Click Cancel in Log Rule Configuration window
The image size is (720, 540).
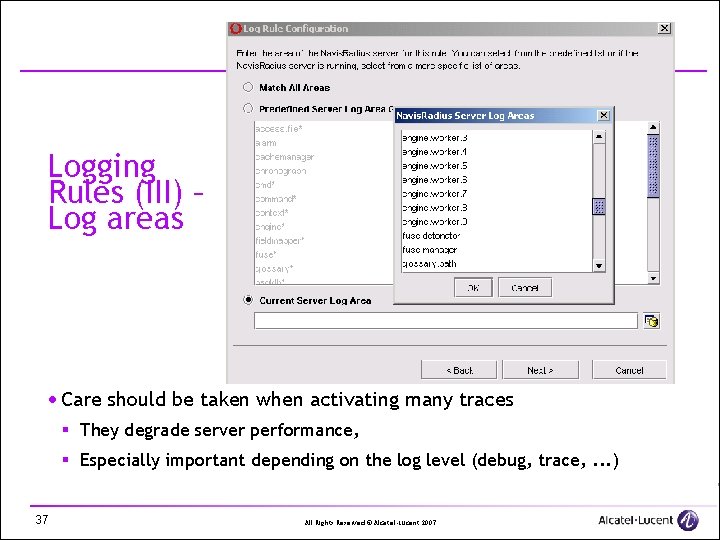point(629,370)
